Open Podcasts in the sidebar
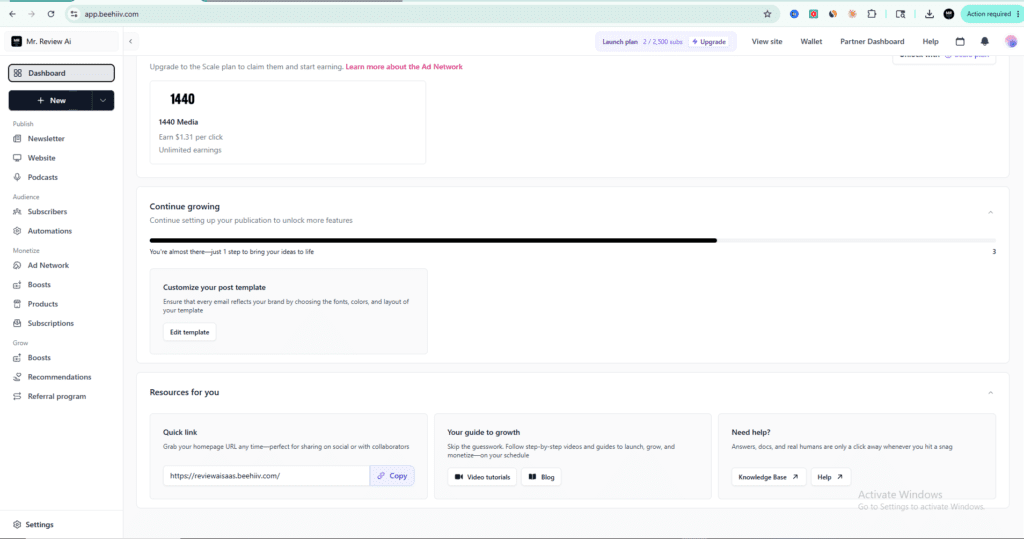The image size is (1024, 539). (42, 177)
